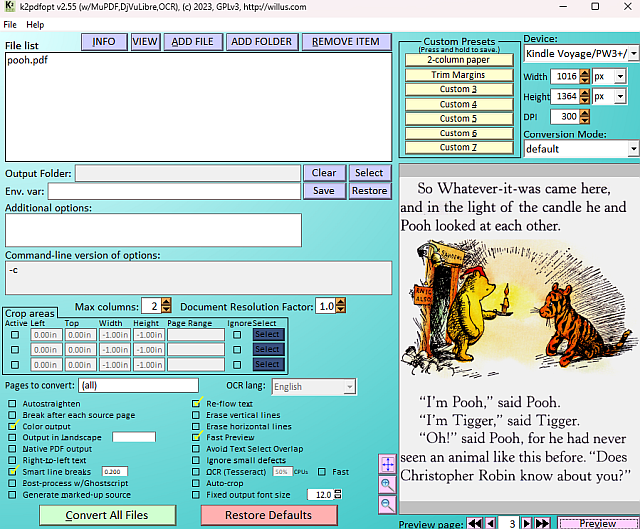Click the Save env var button
Screen dimensions: 640x529
(324, 191)
